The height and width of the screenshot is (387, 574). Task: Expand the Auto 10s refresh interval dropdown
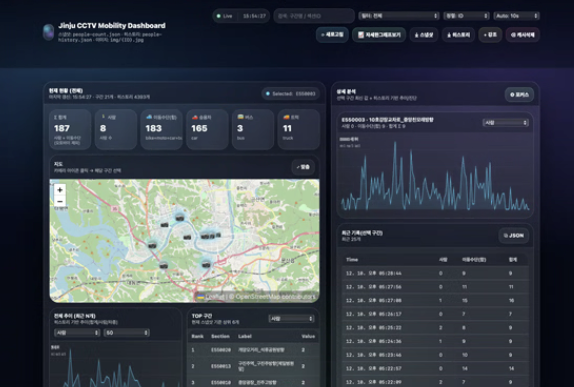pyautogui.click(x=516, y=16)
